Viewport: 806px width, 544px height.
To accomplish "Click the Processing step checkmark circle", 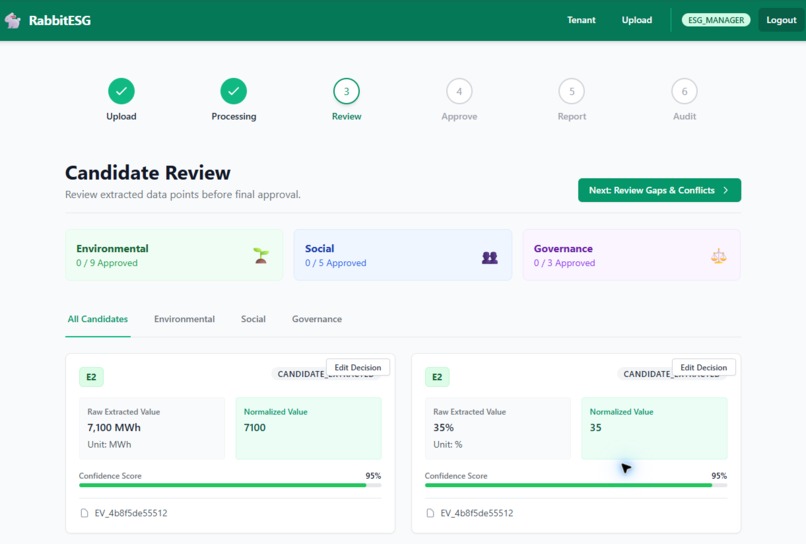I will click(234, 91).
